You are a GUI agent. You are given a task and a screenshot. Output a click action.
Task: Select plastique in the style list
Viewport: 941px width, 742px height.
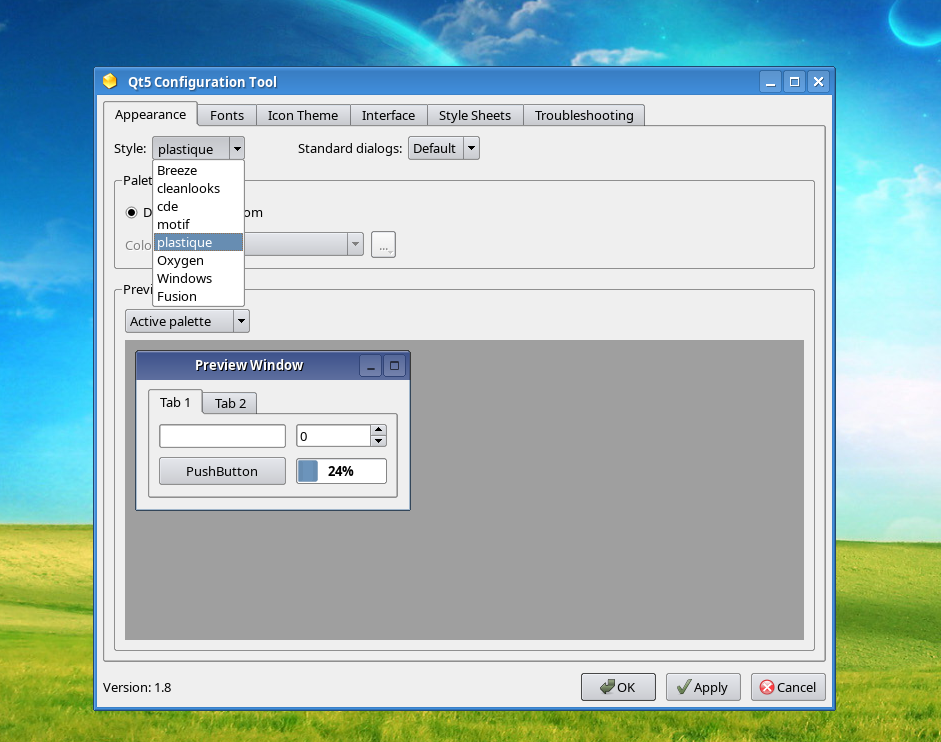point(199,243)
